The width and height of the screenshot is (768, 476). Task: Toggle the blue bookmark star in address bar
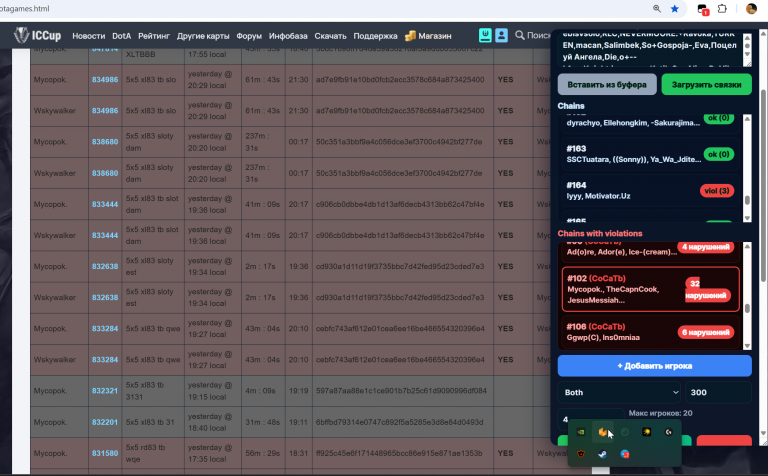(x=674, y=9)
